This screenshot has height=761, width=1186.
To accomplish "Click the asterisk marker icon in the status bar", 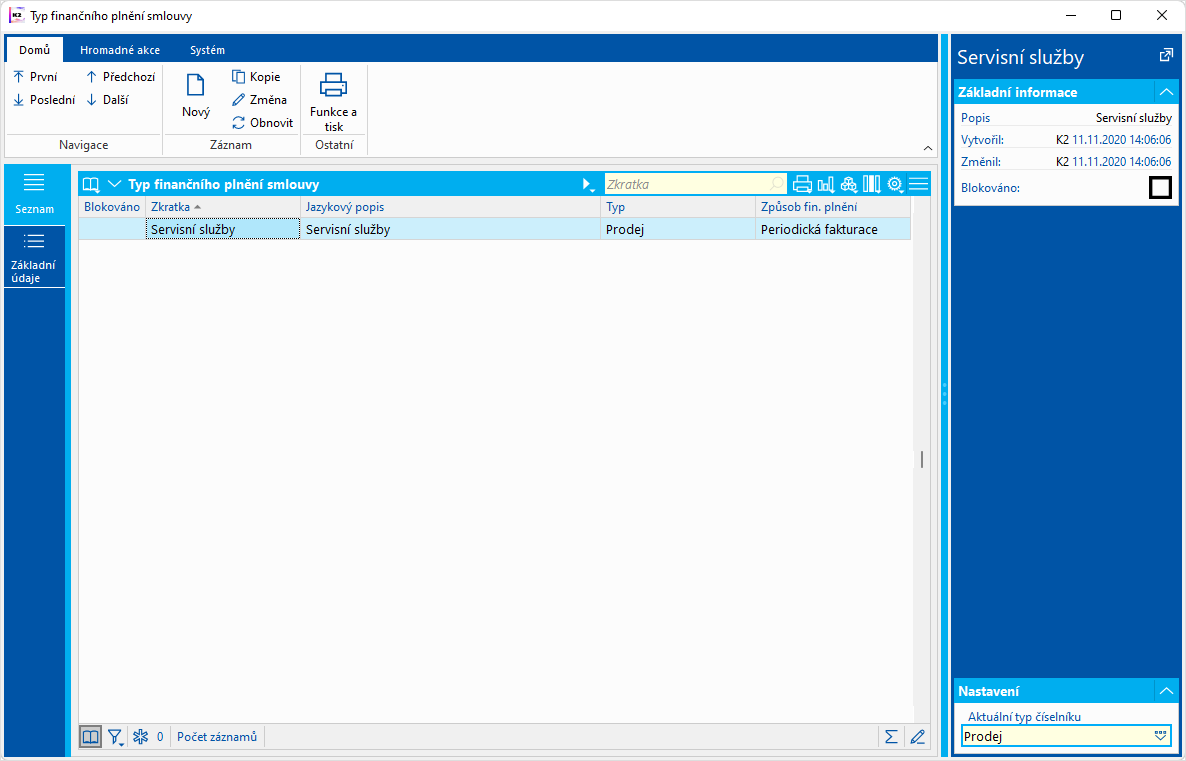I will 140,737.
